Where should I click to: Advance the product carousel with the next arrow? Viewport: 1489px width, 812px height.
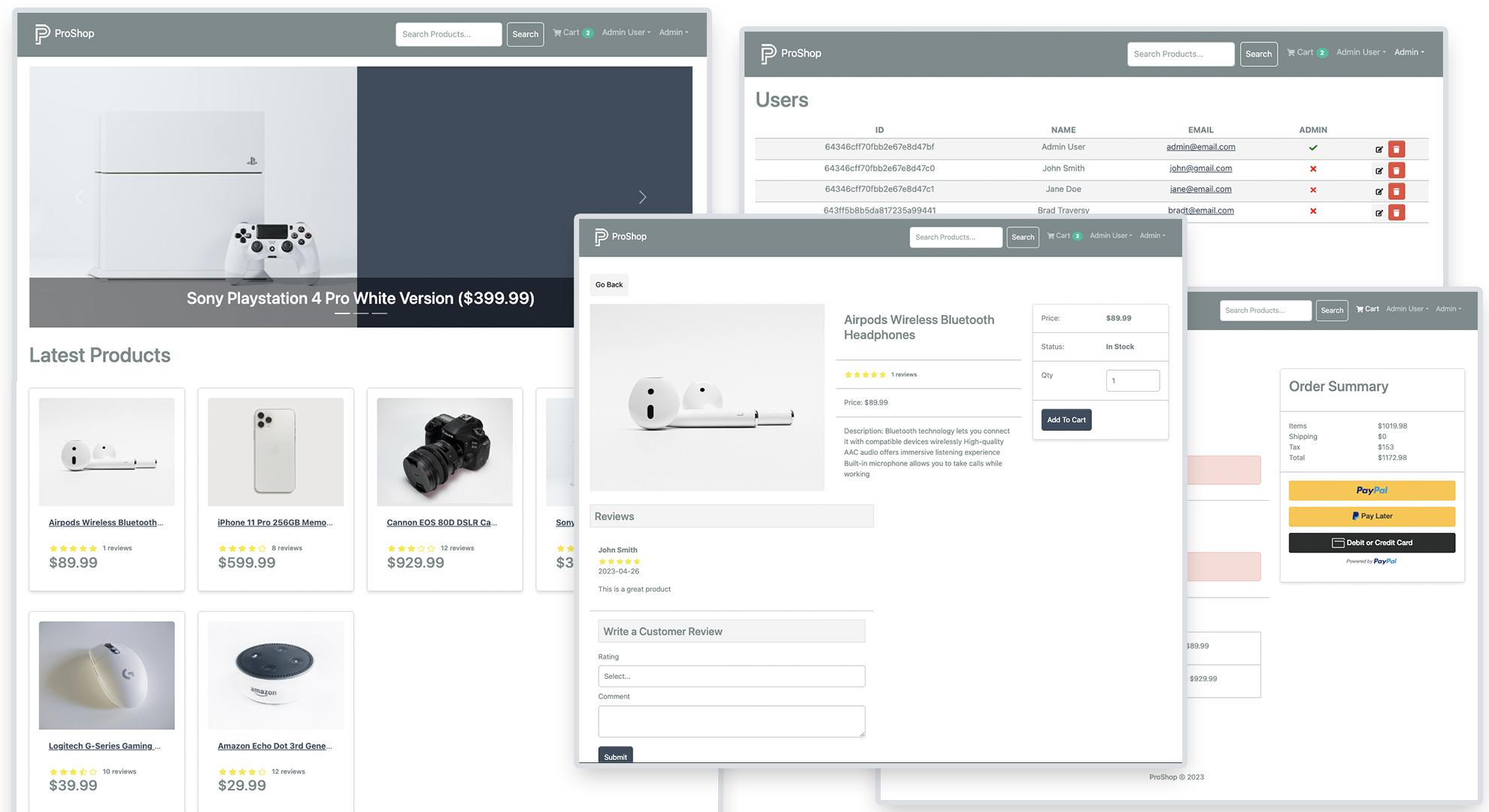tap(642, 197)
